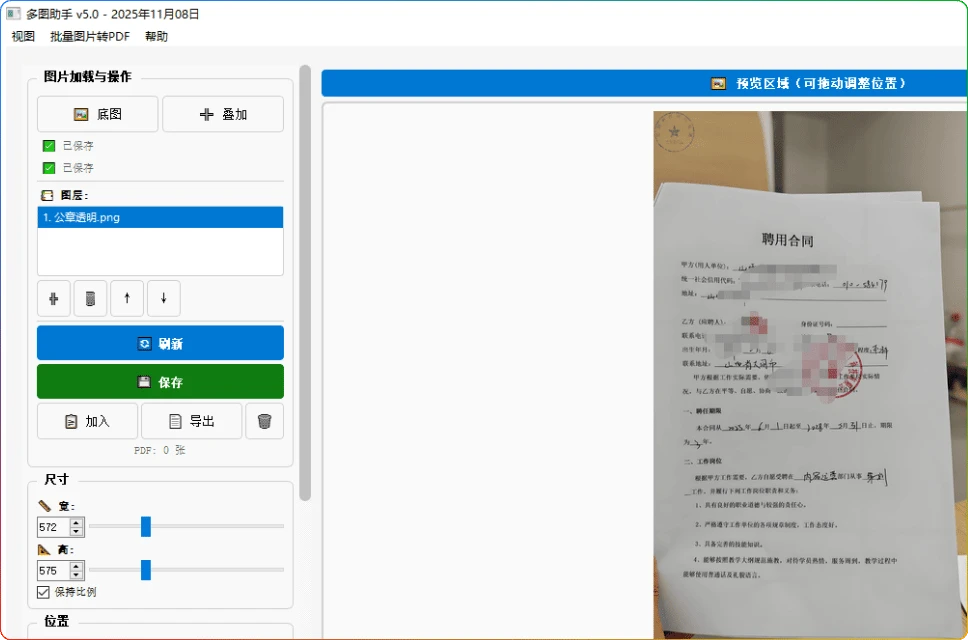Move layer up with the up arrow icon
Viewport: 968px width, 640px height.
point(126,298)
